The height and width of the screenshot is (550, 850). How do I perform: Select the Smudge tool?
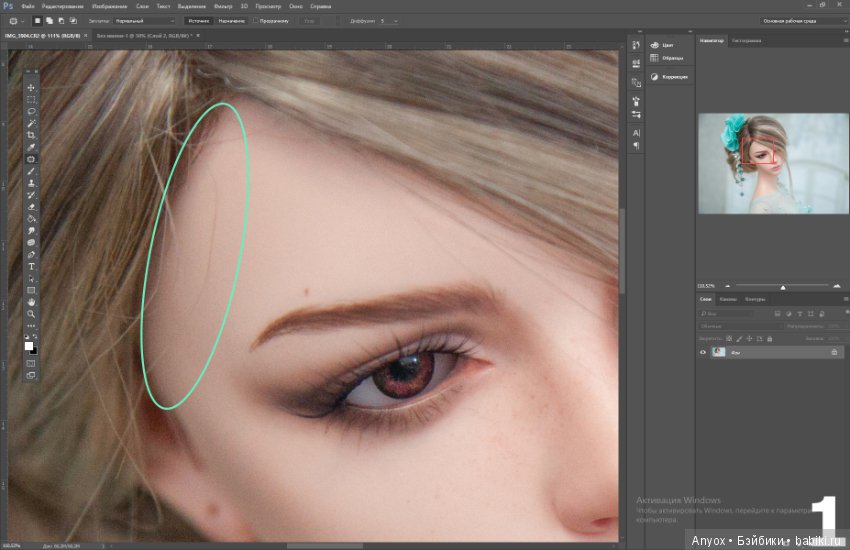31,231
